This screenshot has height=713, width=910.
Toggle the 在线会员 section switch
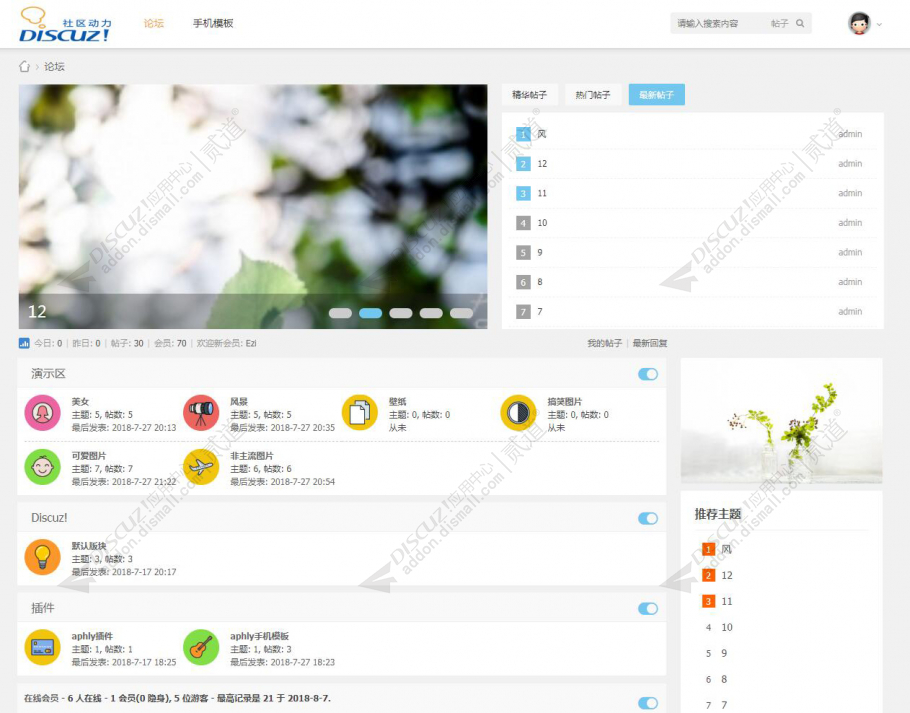(648, 703)
